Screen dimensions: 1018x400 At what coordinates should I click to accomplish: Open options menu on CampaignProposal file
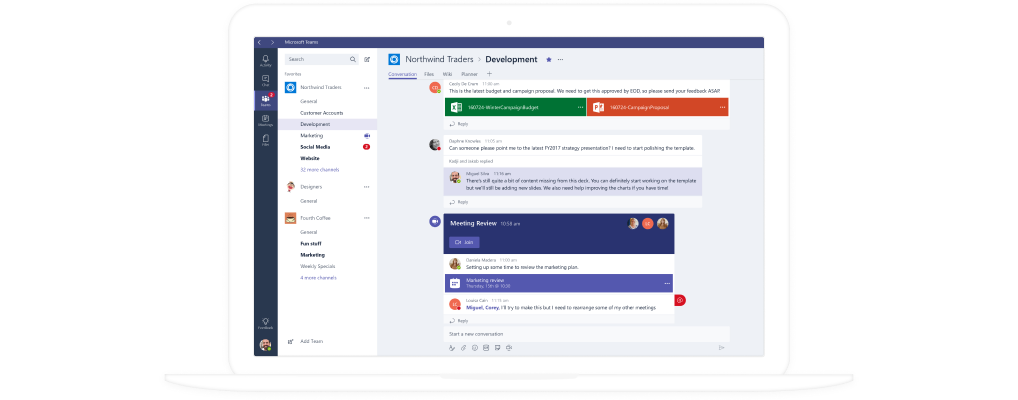(x=722, y=107)
